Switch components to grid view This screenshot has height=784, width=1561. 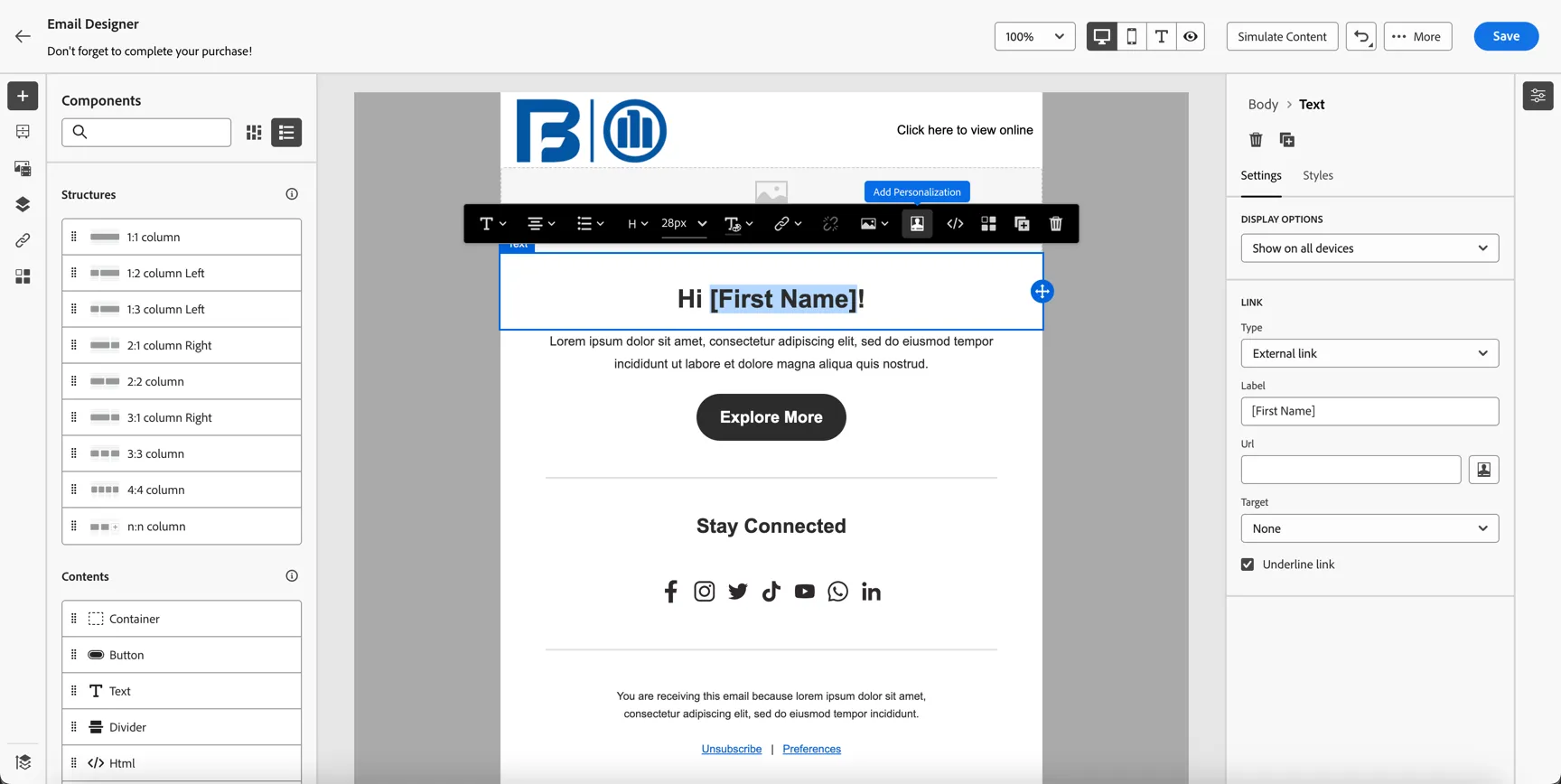pyautogui.click(x=254, y=133)
